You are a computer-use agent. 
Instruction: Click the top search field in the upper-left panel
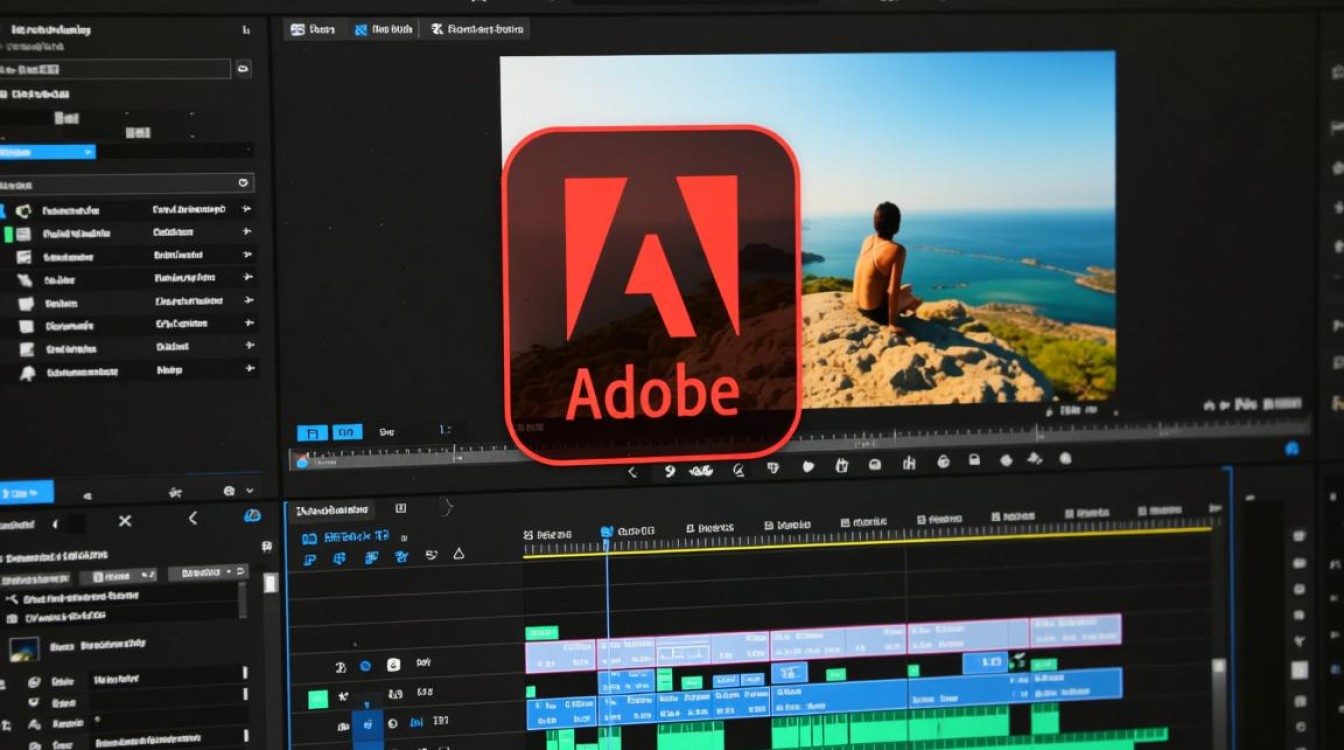pyautogui.click(x=116, y=69)
